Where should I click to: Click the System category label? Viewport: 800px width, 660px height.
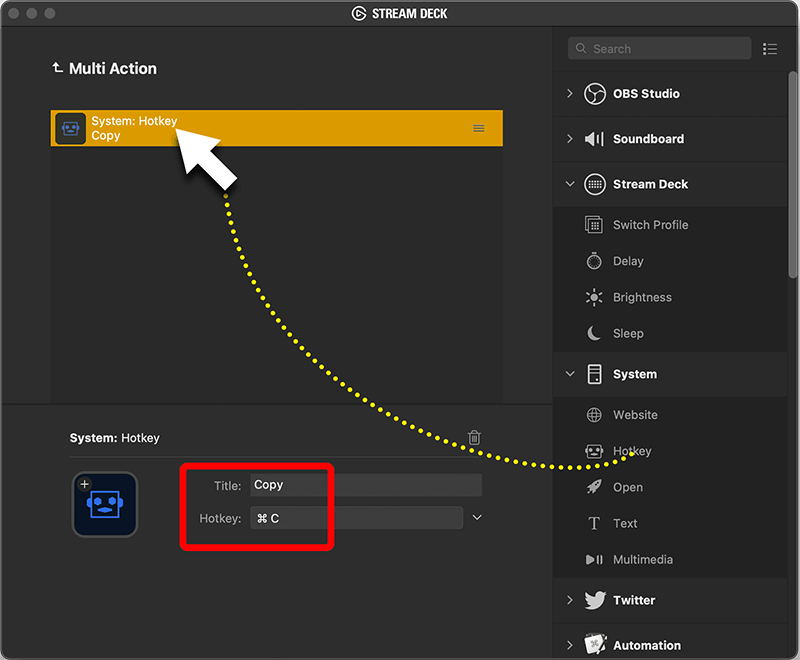pos(635,374)
